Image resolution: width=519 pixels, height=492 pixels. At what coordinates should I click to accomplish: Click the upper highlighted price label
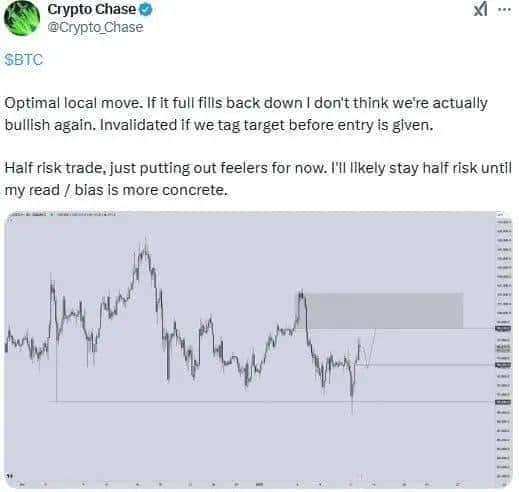click(503, 329)
